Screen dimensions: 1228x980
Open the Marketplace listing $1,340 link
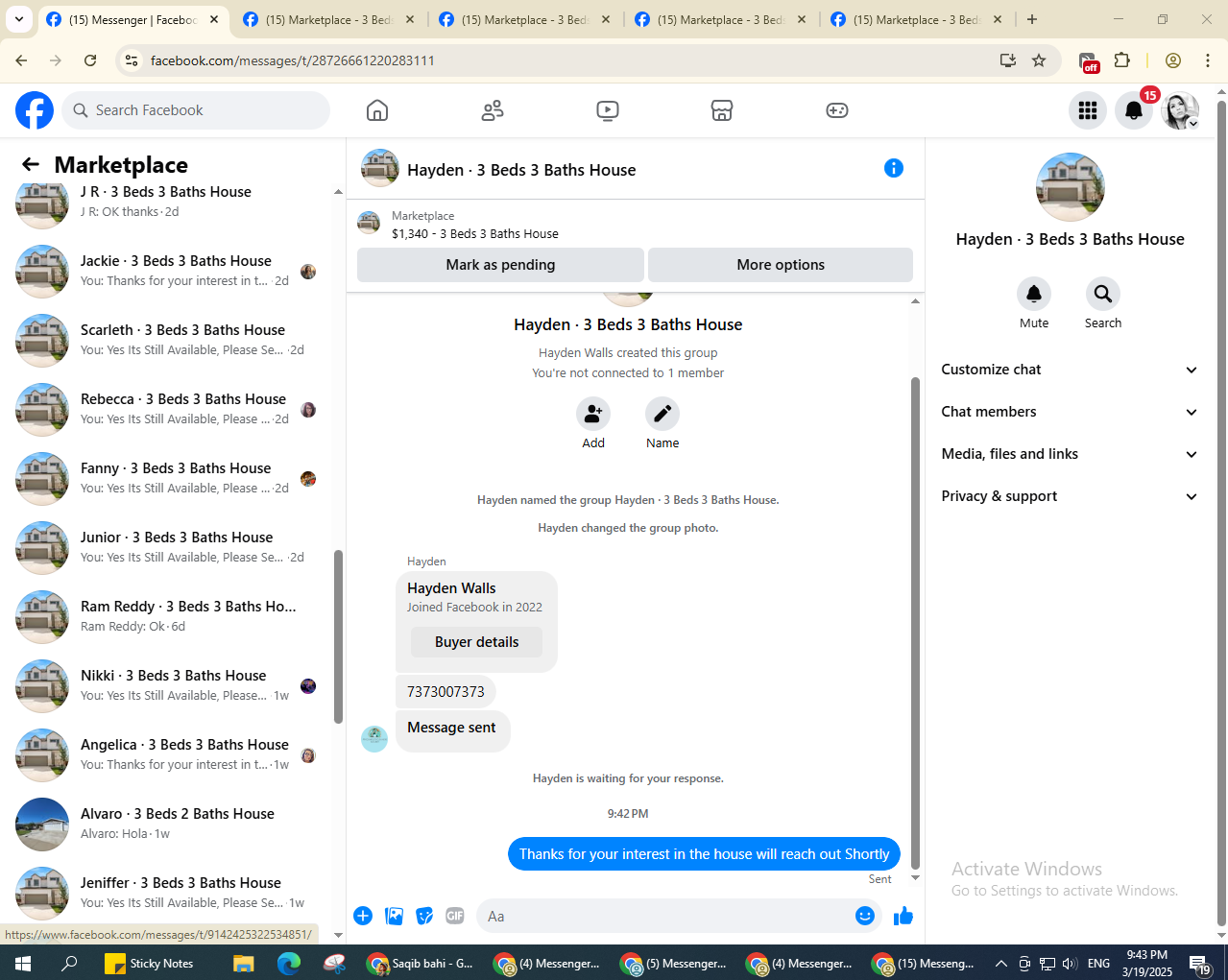click(x=475, y=233)
